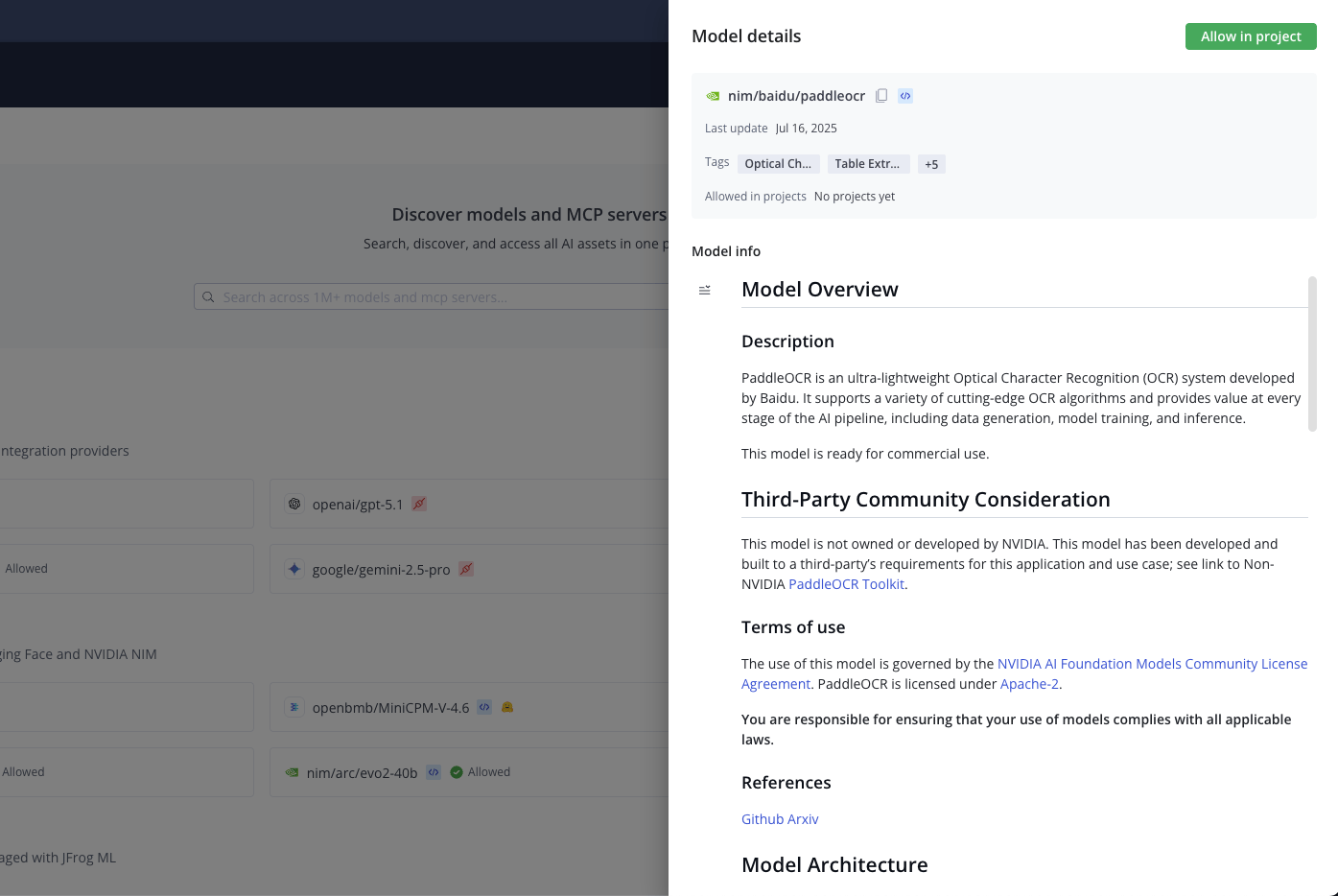Select the Optical Ch... tag

(x=778, y=164)
